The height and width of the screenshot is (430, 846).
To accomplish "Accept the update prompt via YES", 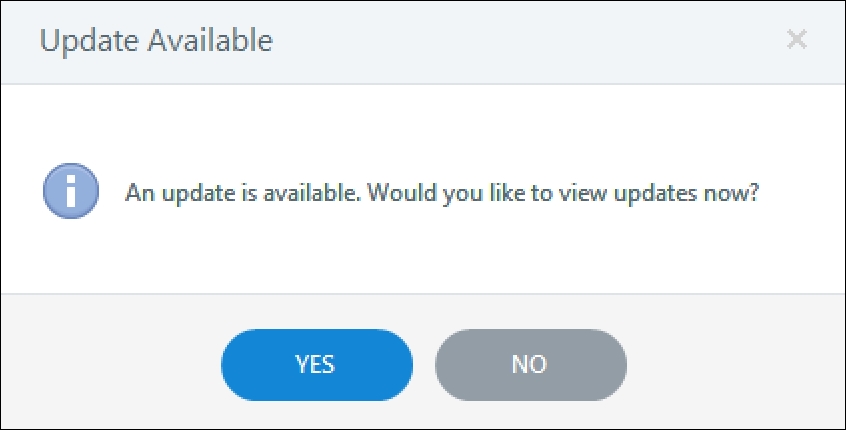I will (x=317, y=365).
